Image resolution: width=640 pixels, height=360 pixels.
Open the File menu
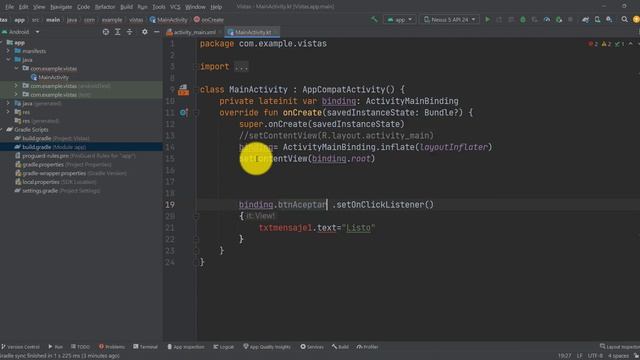(9, 7)
